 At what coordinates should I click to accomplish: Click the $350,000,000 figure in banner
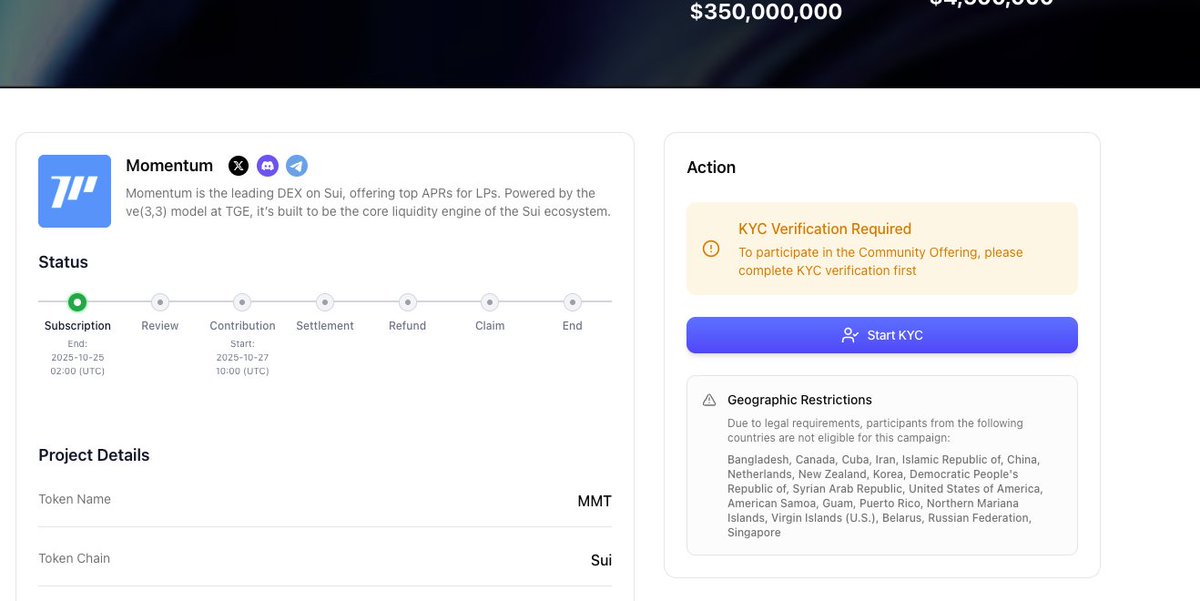[x=766, y=12]
